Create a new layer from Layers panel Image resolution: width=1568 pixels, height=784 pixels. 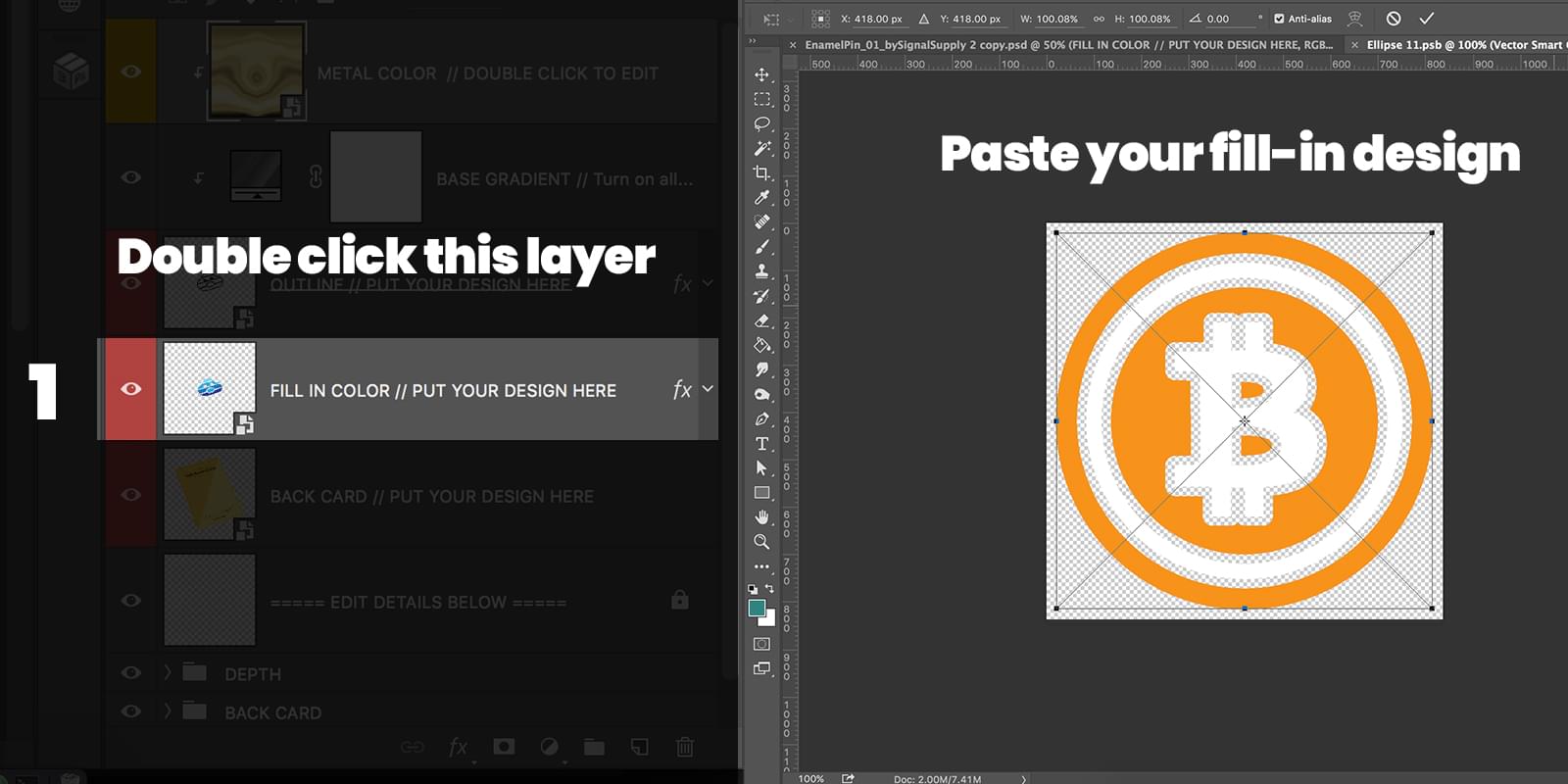(639, 747)
